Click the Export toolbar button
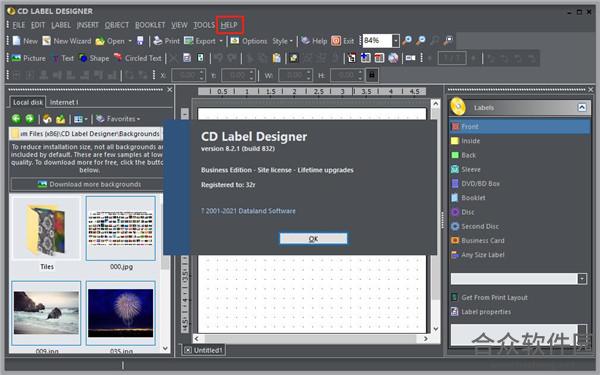Screen dimensions: 600x375 (x=200, y=41)
